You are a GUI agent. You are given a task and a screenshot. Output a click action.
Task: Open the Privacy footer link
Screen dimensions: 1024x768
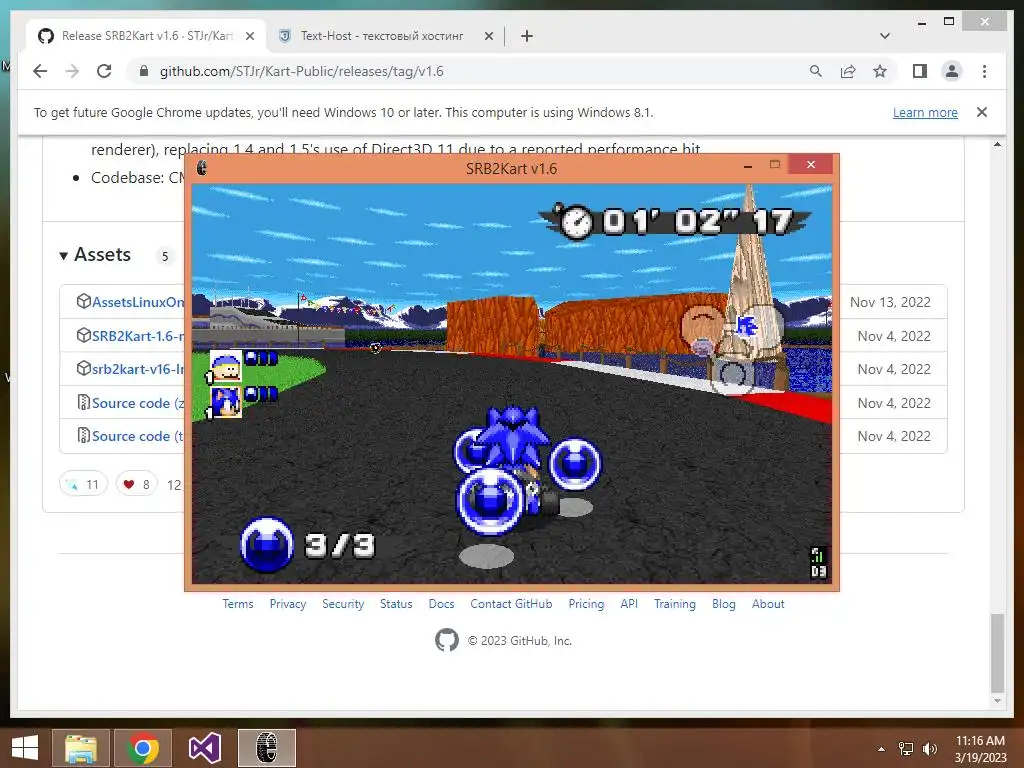point(287,604)
